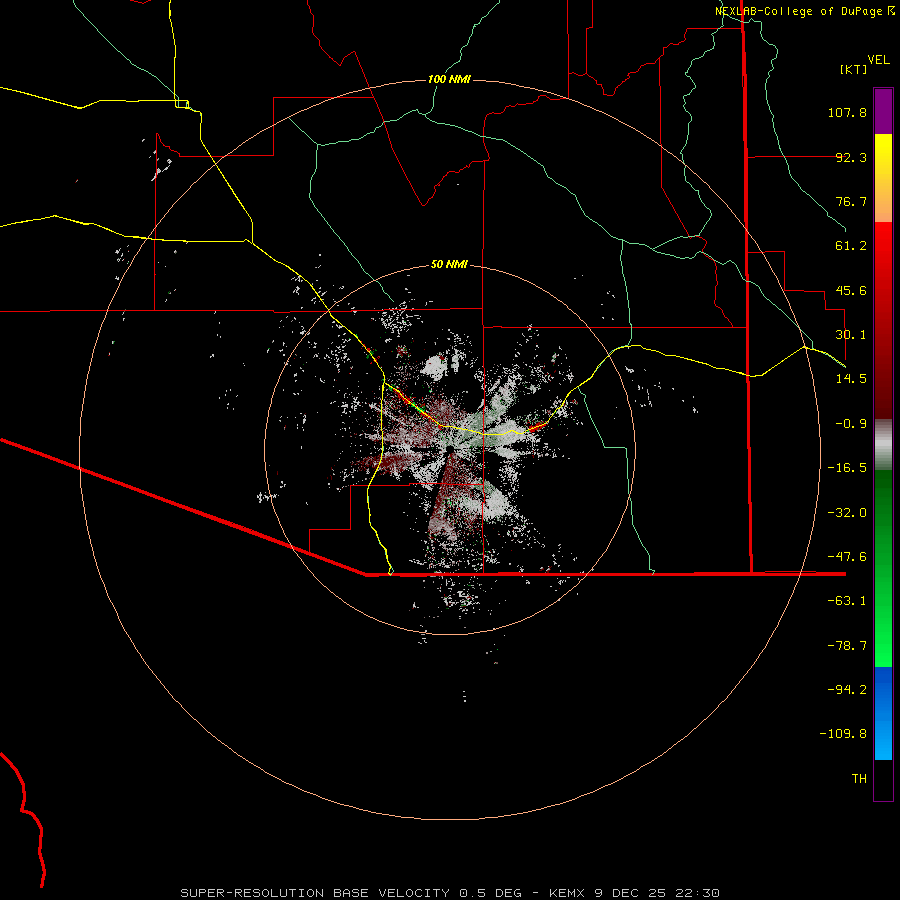Click the Super-Resolution Base Velocity KEMX caption
Screen dimensions: 900x900
point(450,893)
